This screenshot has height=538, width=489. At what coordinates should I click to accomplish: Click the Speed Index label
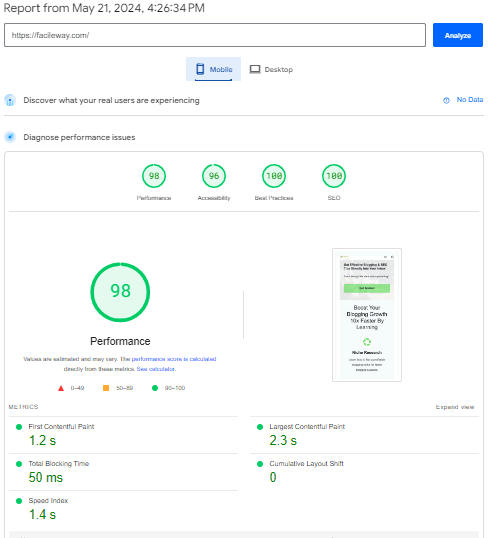pos(48,501)
